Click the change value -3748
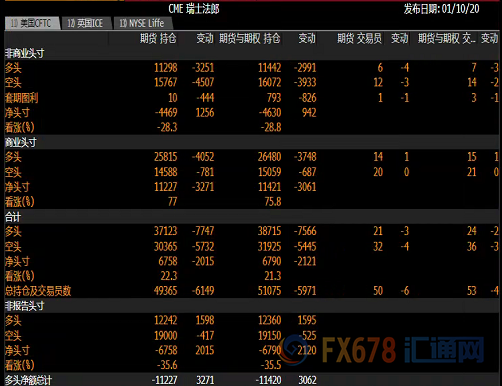This screenshot has height=386, width=502. coord(305,157)
